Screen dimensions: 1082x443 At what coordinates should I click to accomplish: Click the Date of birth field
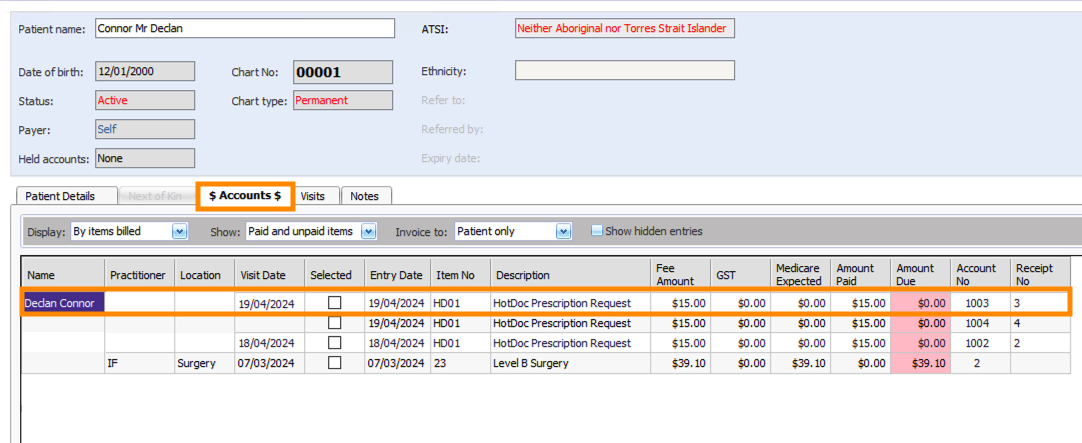pos(145,71)
